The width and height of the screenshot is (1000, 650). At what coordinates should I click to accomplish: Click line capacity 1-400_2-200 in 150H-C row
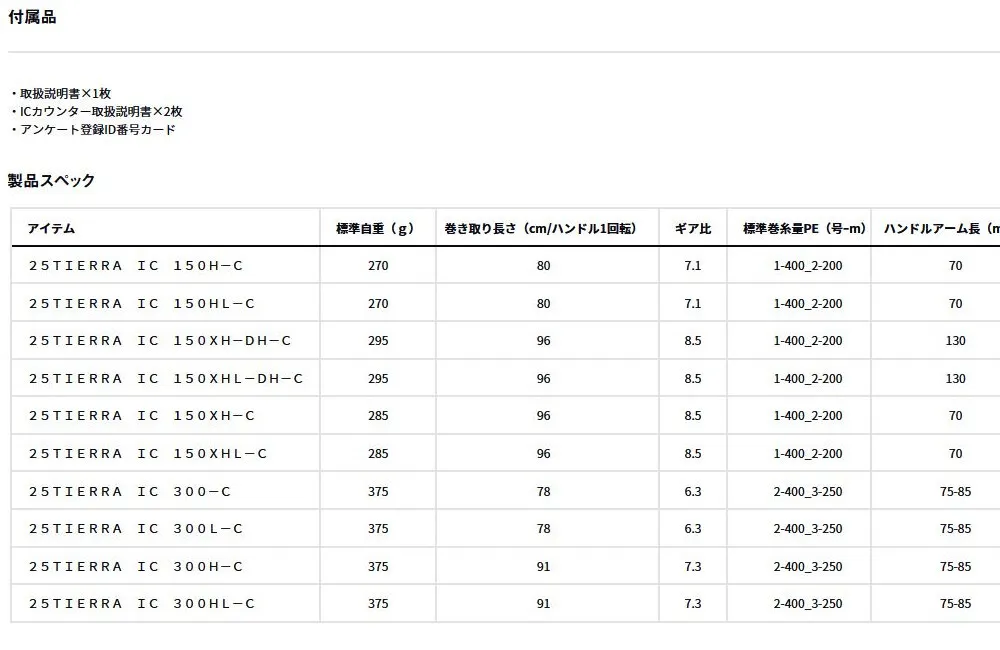coord(808,266)
